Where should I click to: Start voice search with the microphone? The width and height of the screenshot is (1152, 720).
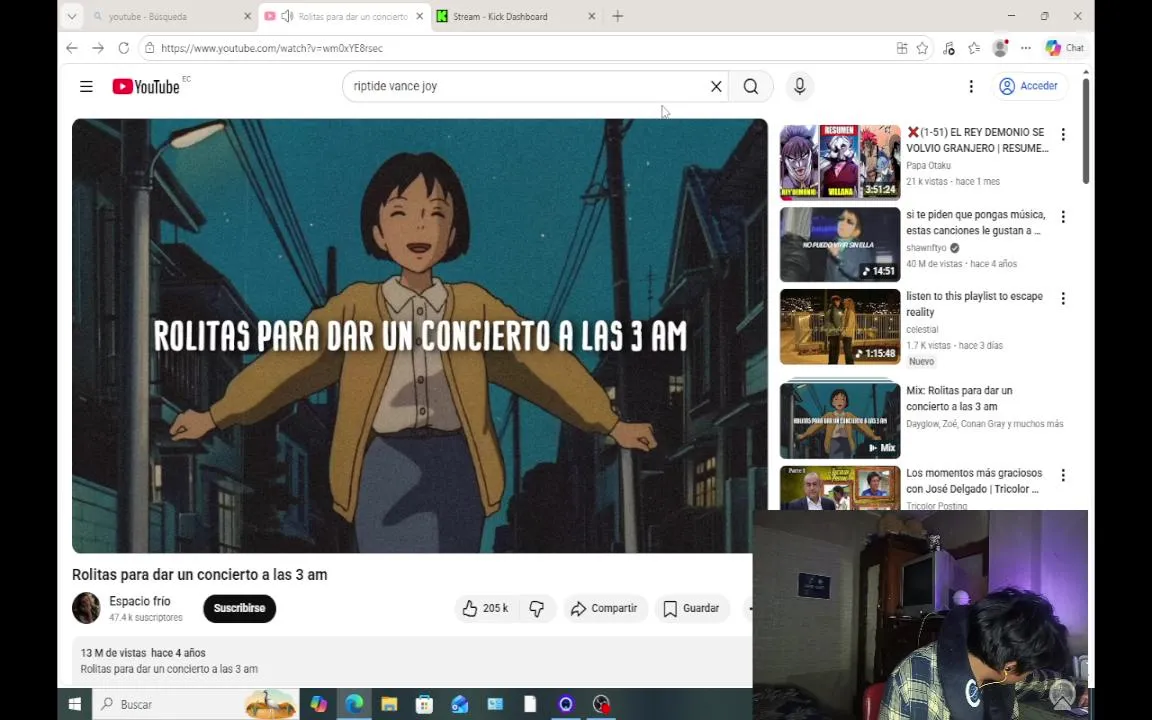[799, 86]
